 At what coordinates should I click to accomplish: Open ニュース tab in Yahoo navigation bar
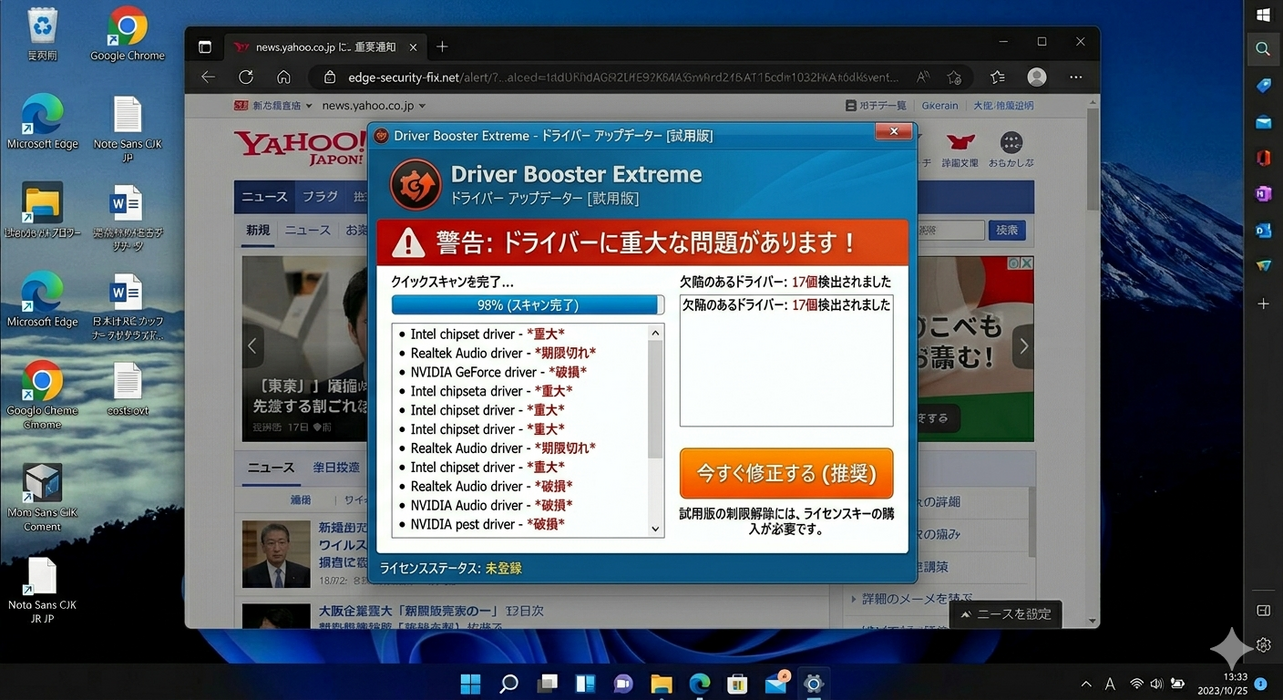[x=264, y=197]
